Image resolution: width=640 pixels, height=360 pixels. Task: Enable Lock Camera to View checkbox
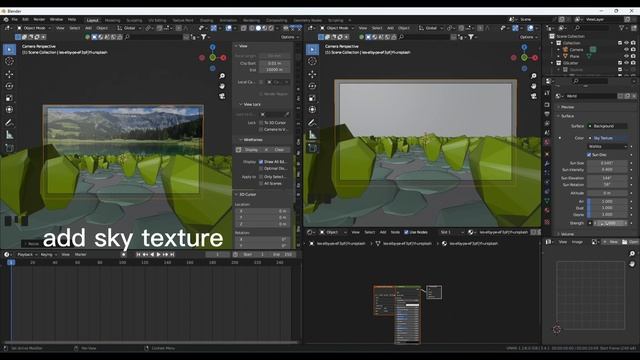[x=261, y=129]
